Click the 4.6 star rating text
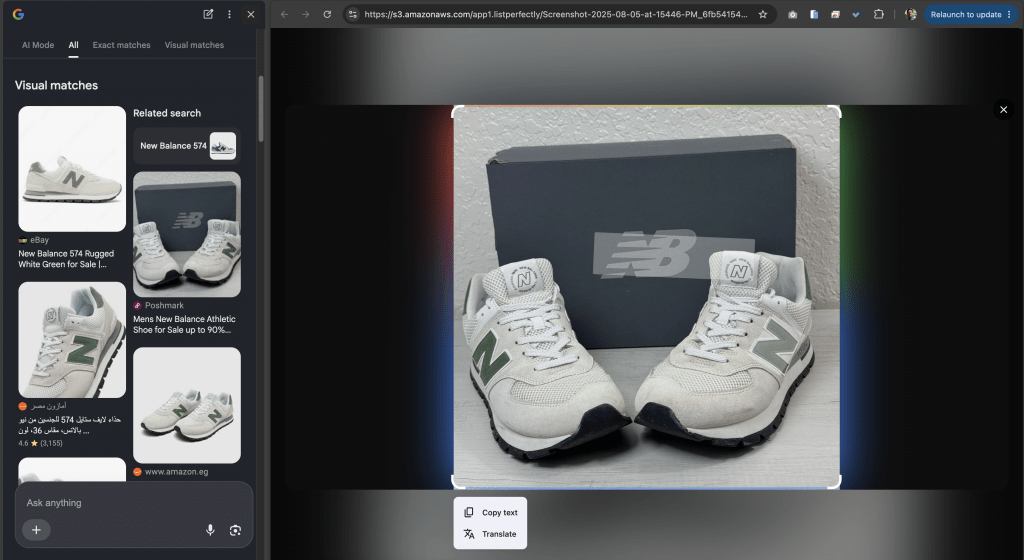The image size is (1024, 560). tap(40, 443)
